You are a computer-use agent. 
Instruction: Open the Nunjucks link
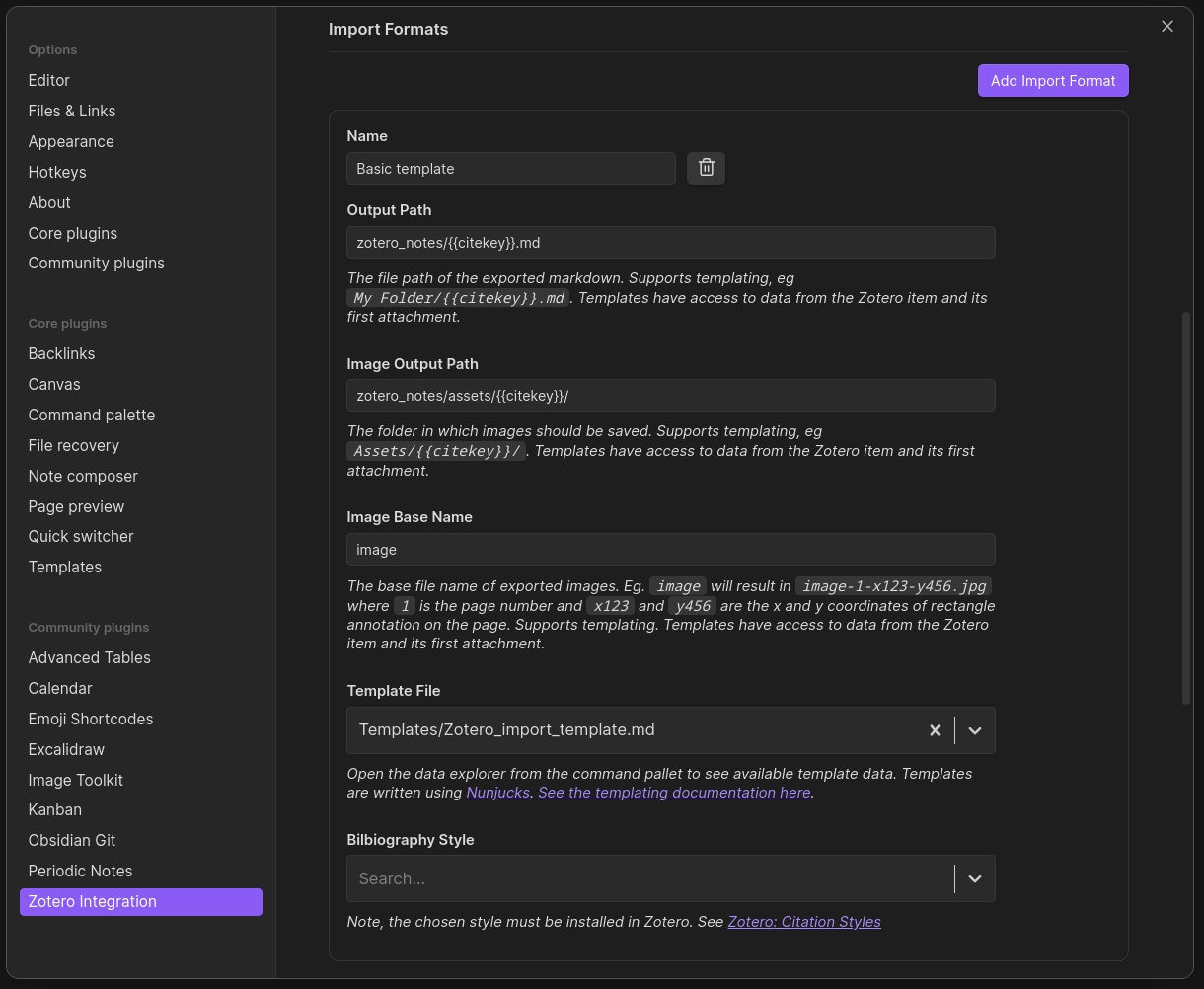click(x=497, y=793)
